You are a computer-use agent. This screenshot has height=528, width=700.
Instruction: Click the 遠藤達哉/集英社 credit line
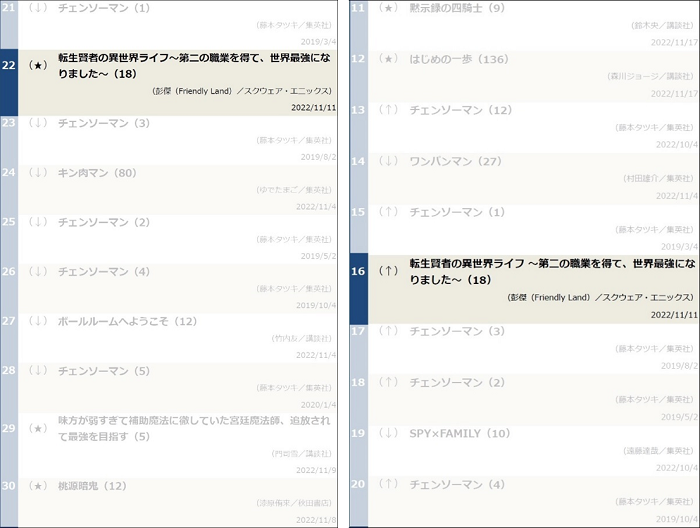[658, 451]
